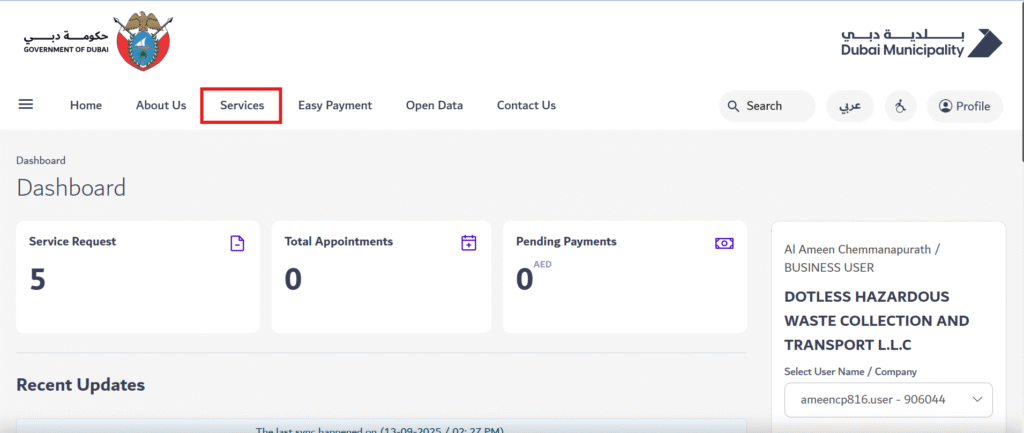The height and width of the screenshot is (433, 1024).
Task: Open the About Us menu item
Action: pos(161,105)
